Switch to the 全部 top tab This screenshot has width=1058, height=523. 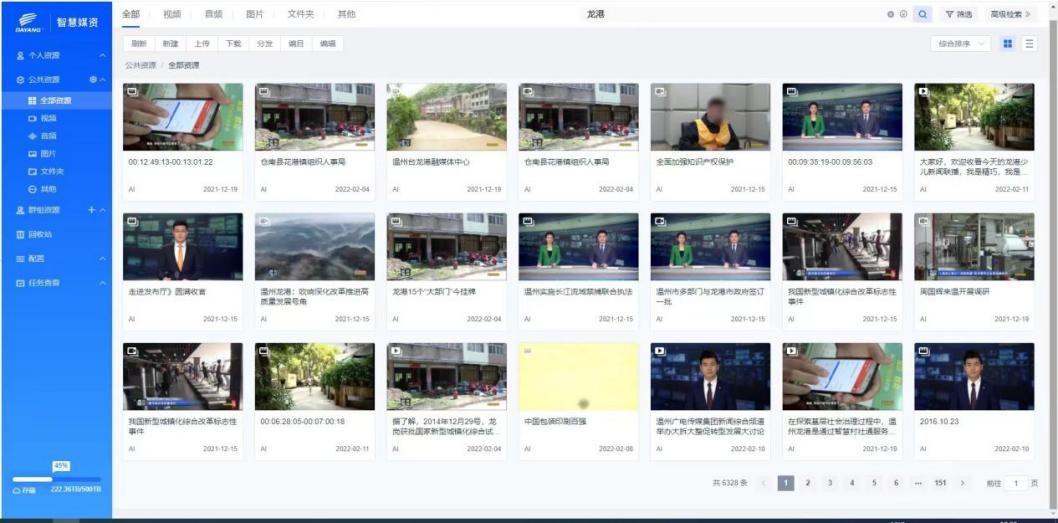(131, 14)
